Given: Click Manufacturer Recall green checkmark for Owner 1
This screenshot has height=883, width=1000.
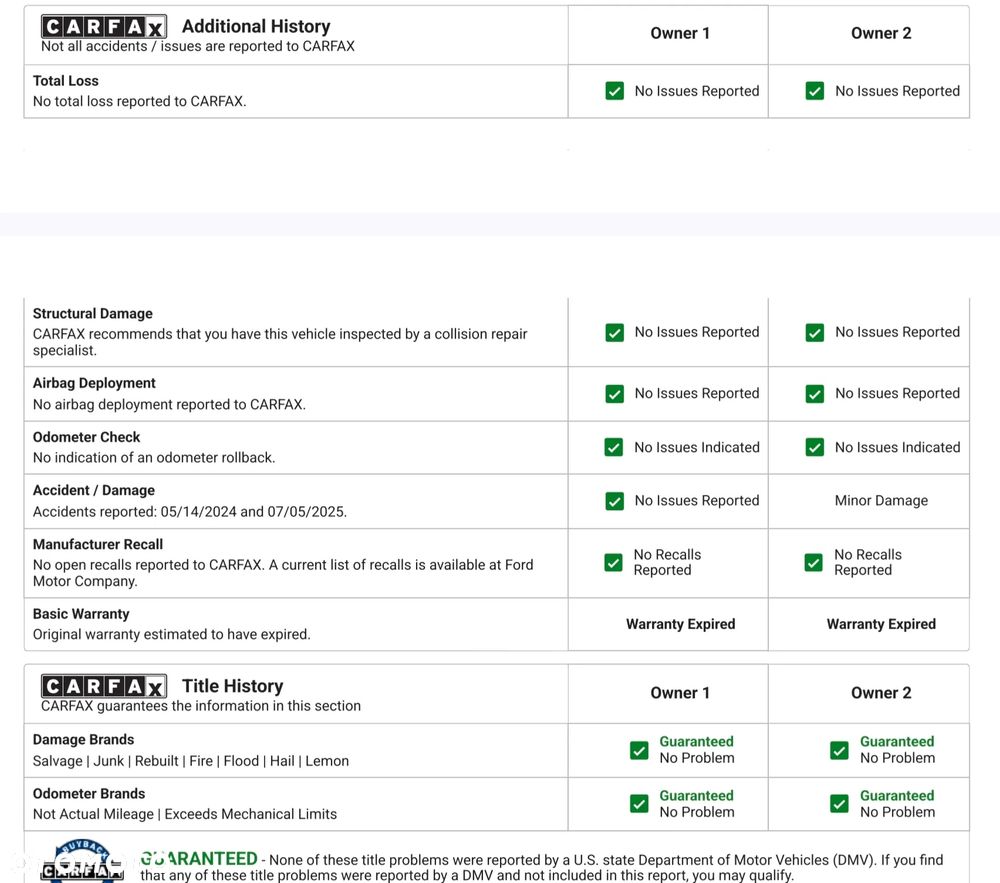Looking at the screenshot, I should [614, 563].
